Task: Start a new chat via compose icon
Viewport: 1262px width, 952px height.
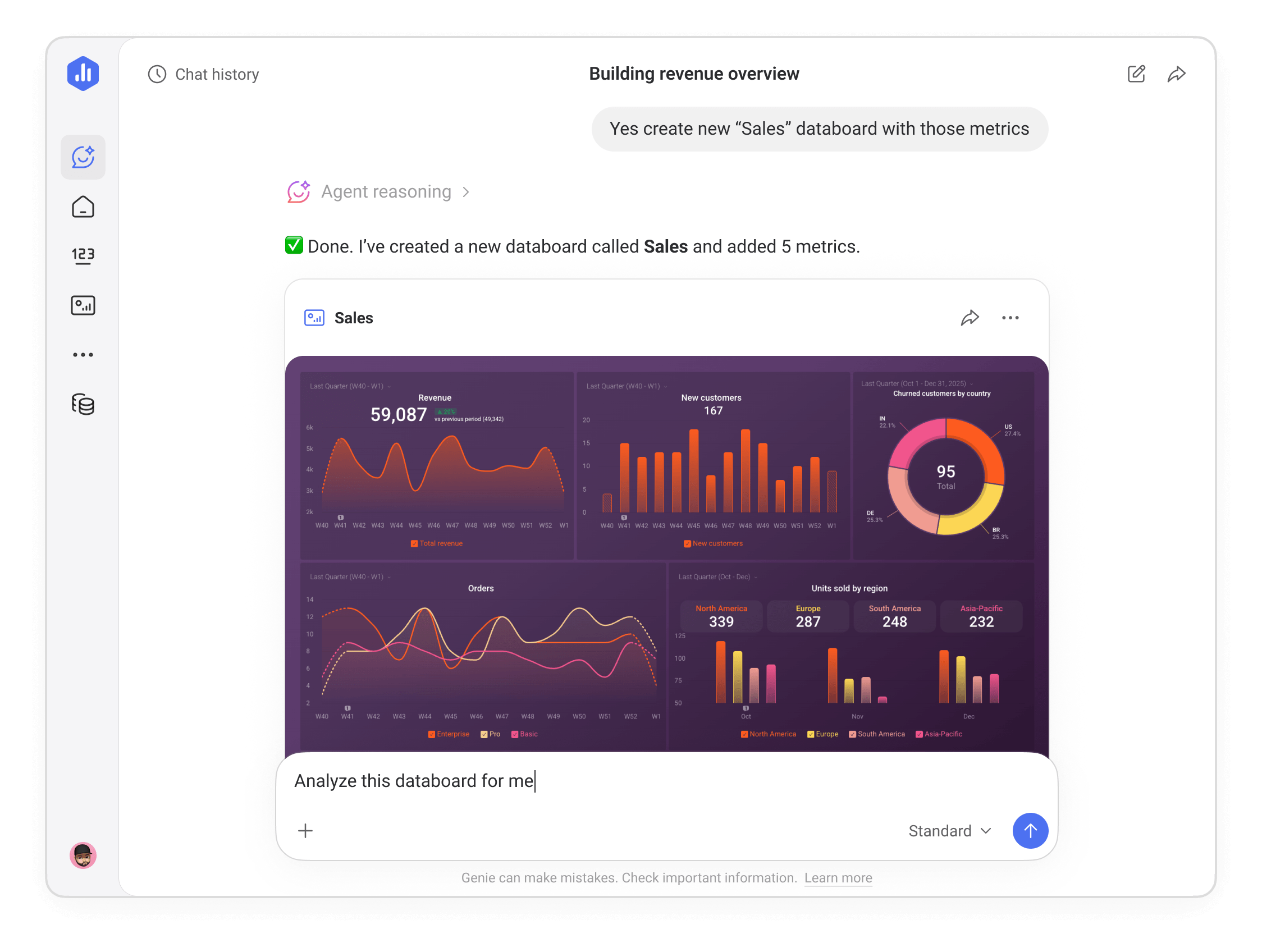Action: click(x=1136, y=74)
